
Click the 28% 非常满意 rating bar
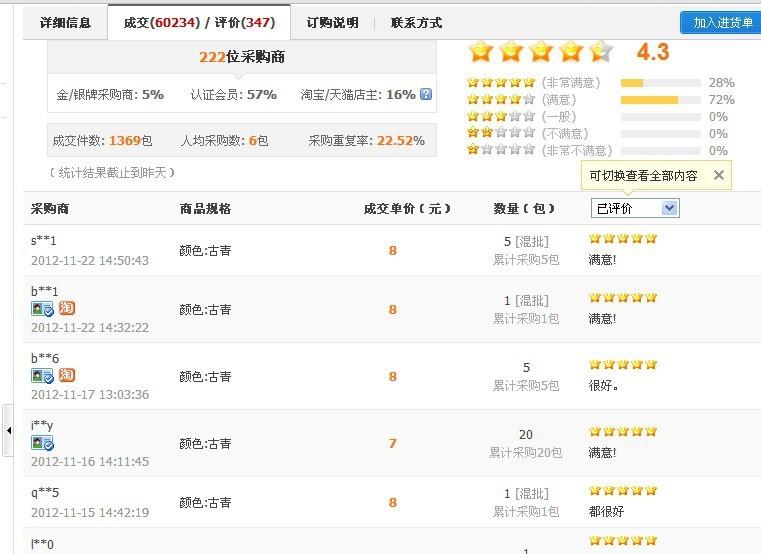[x=660, y=83]
